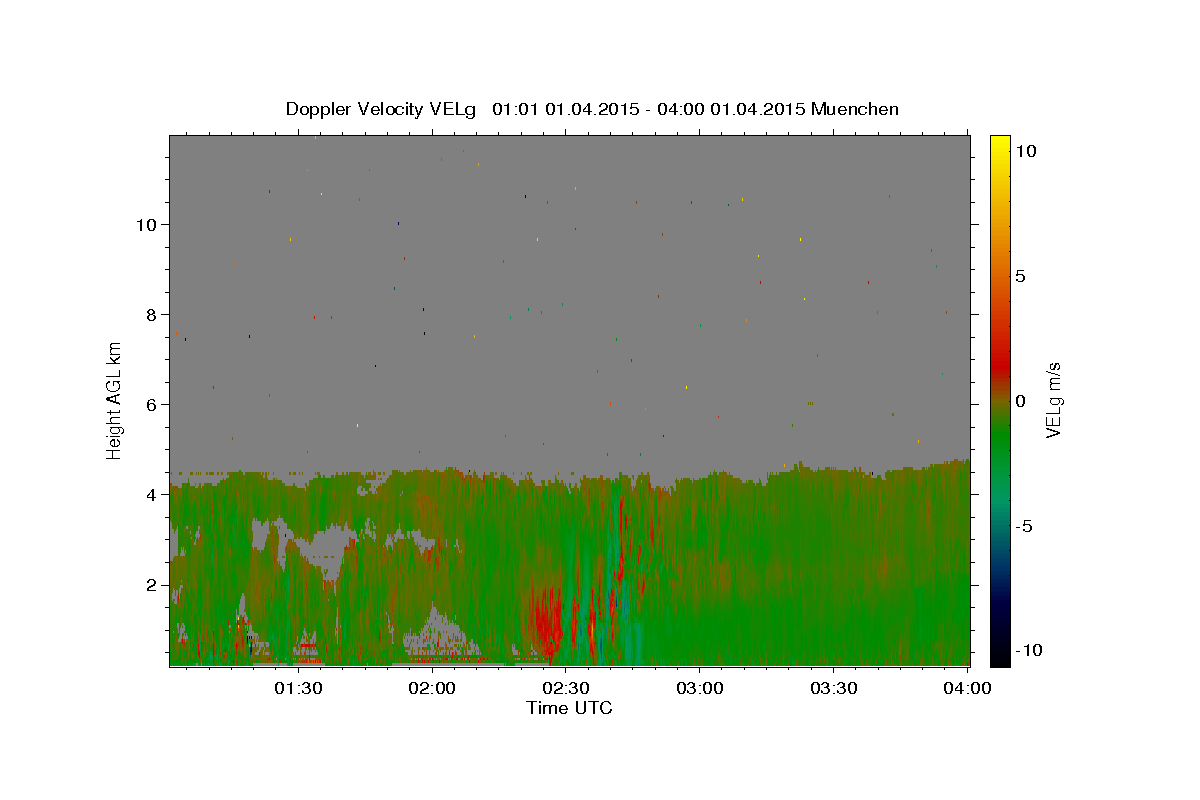Click the 'VELg m/s' colorbar label
Screen dimensions: 1200x800
(1053, 400)
